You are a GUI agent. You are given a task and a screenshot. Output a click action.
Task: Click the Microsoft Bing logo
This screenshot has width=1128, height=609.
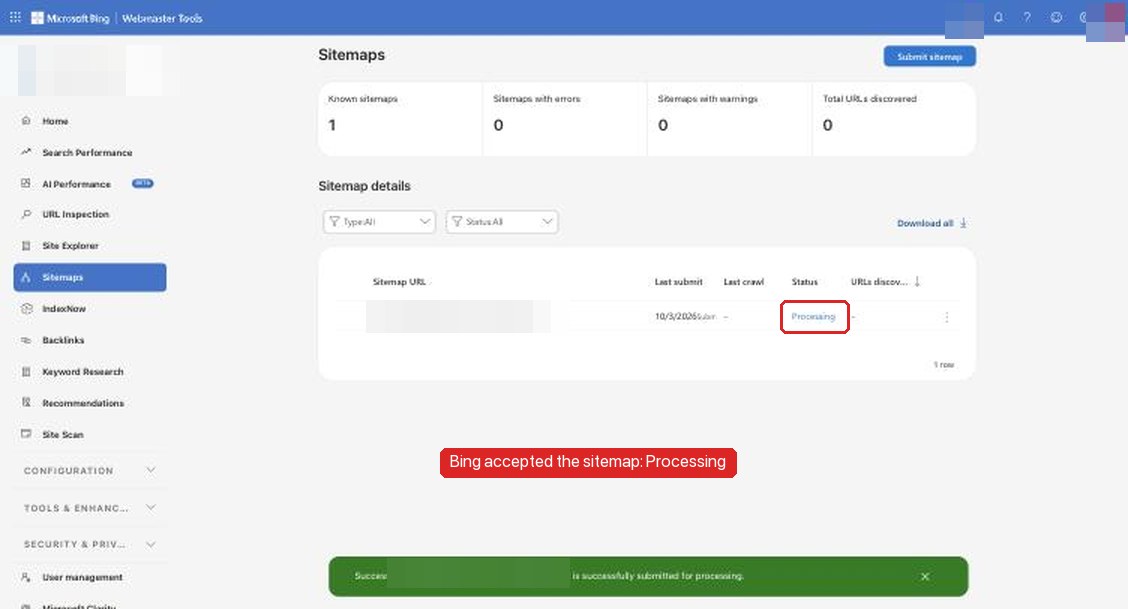click(x=70, y=18)
